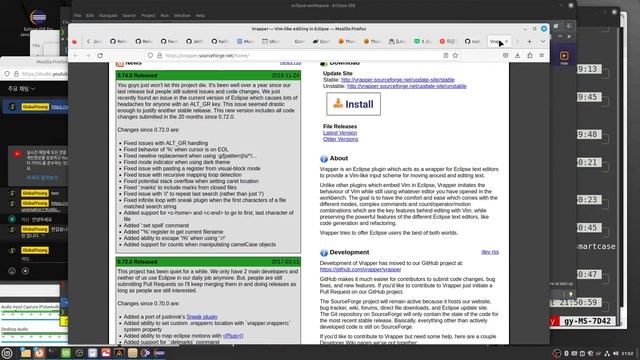Click the volume icon in system tray
Image resolution: width=640 pixels, height=360 pixels.
coord(616,353)
